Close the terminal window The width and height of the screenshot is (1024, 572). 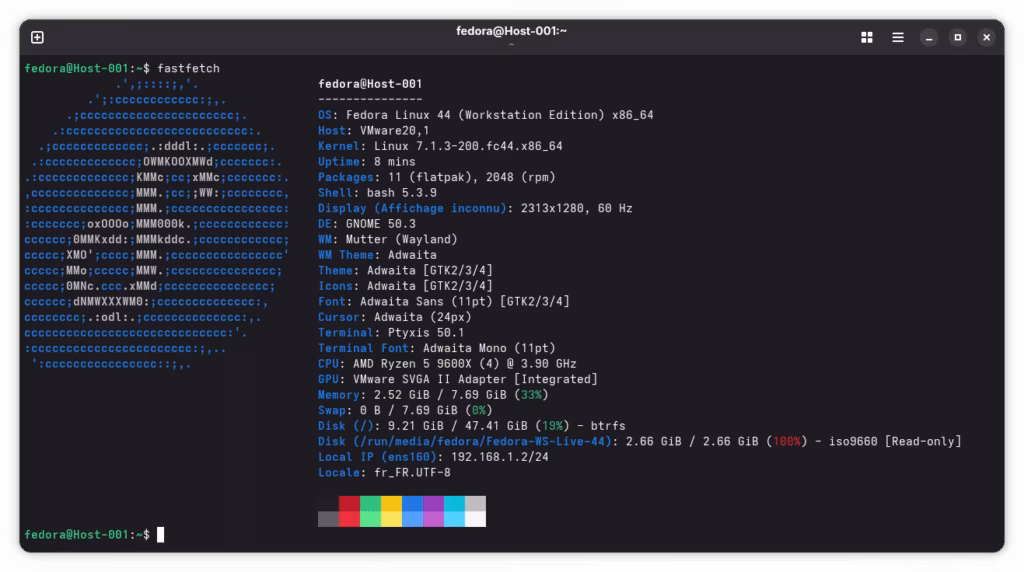(x=986, y=37)
